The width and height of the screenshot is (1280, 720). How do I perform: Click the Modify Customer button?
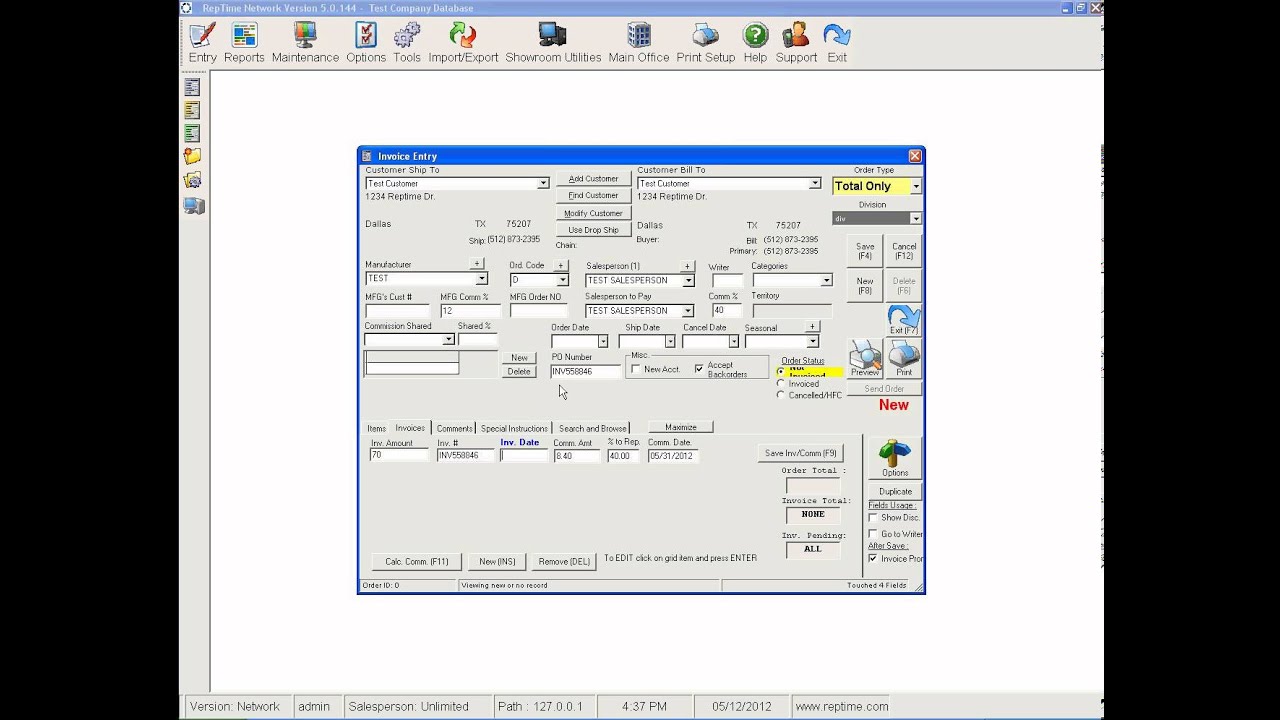pyautogui.click(x=594, y=213)
